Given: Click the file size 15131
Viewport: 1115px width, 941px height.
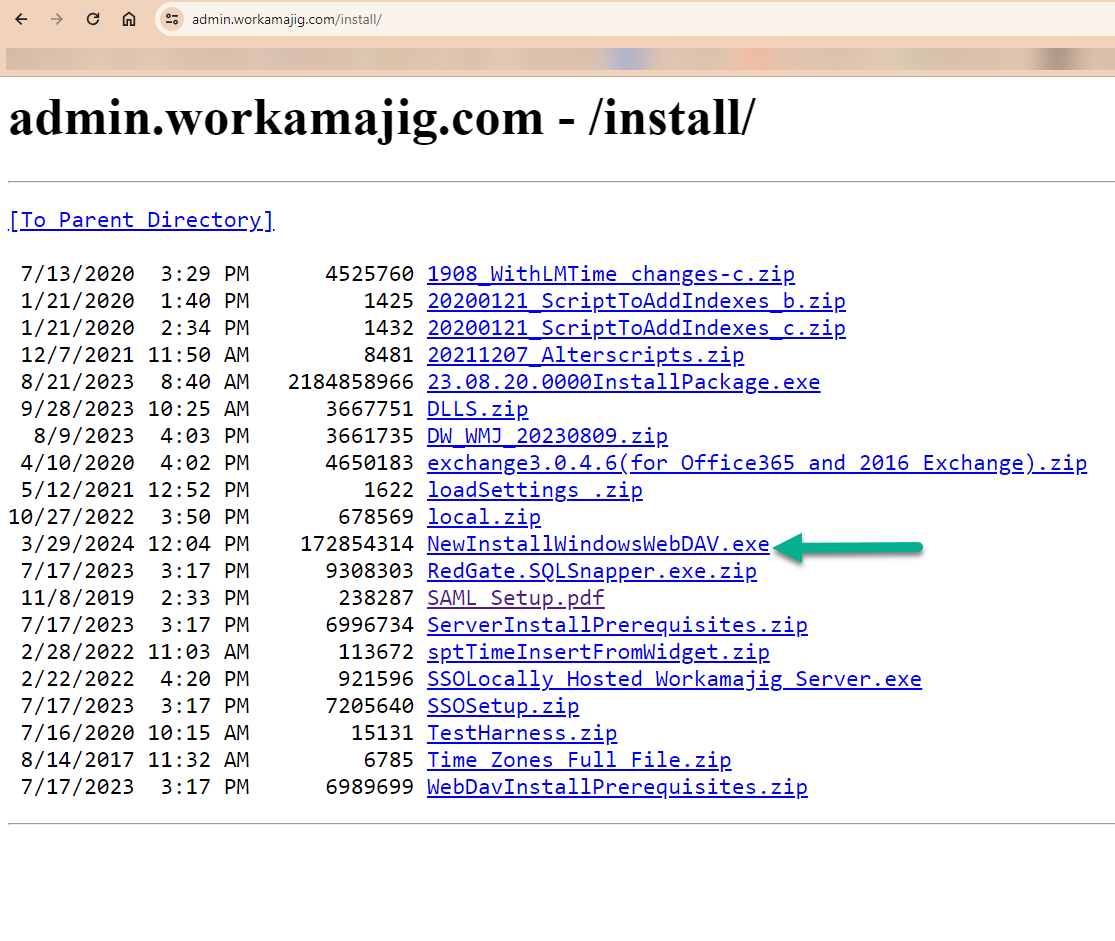Looking at the screenshot, I should click(383, 734).
